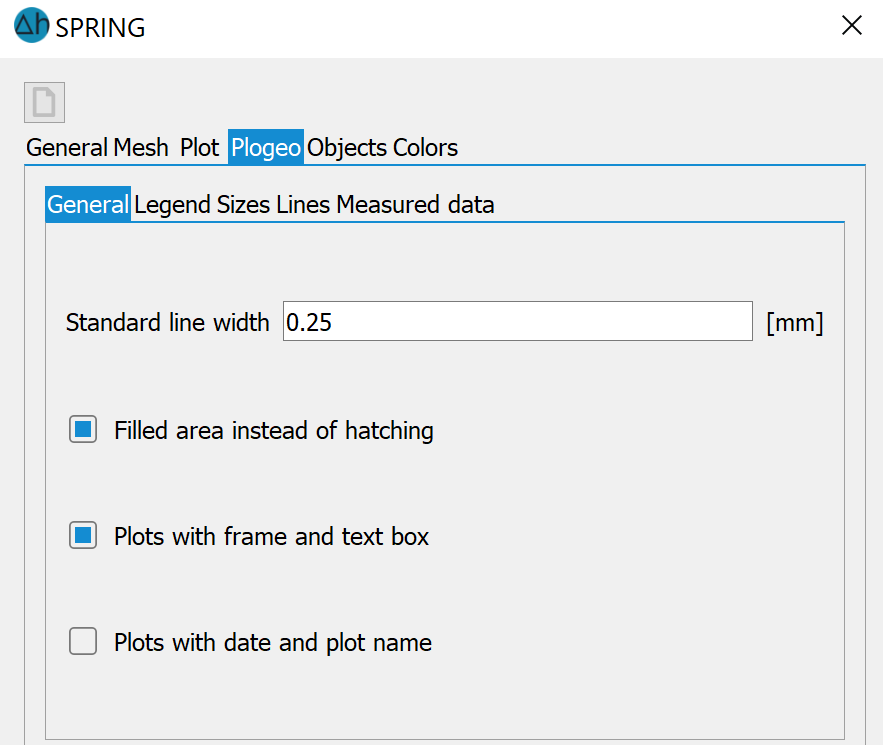Open the Measured data sub-tab

(416, 204)
